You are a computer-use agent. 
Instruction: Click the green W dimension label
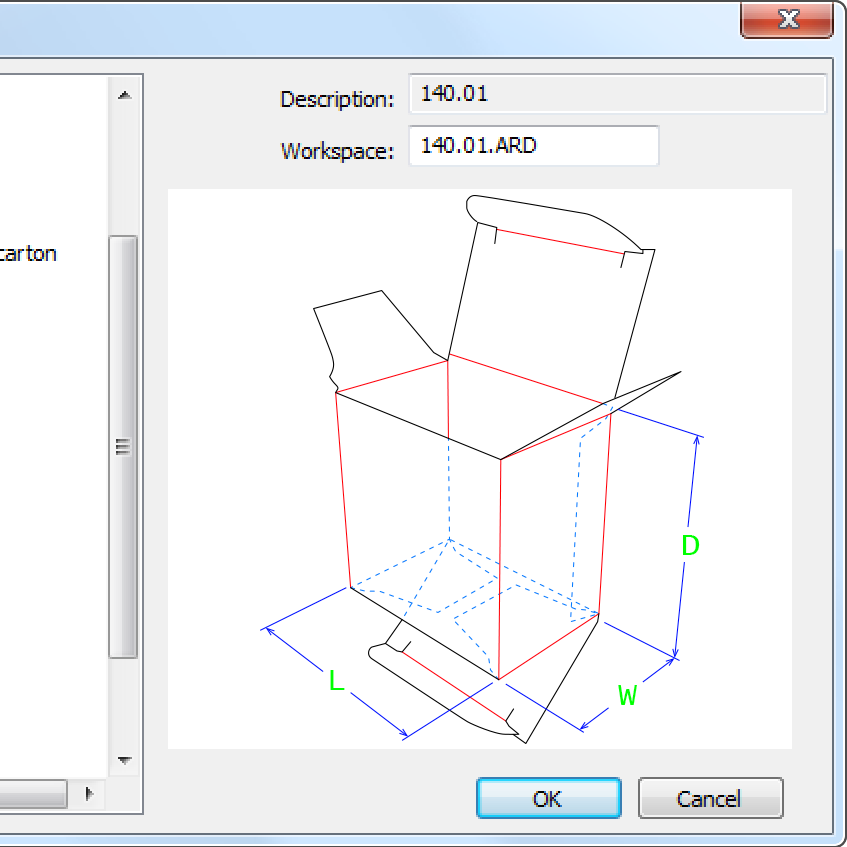coord(627,696)
